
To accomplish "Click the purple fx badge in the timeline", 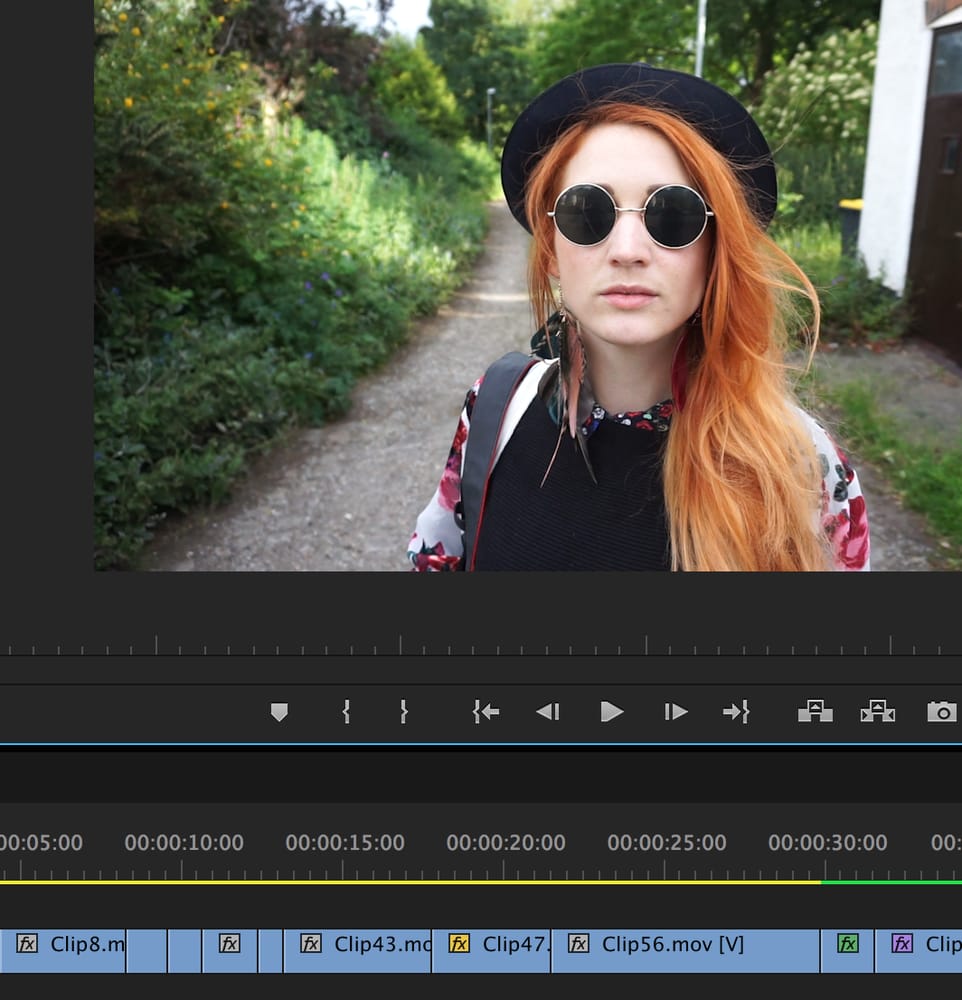I will (902, 943).
